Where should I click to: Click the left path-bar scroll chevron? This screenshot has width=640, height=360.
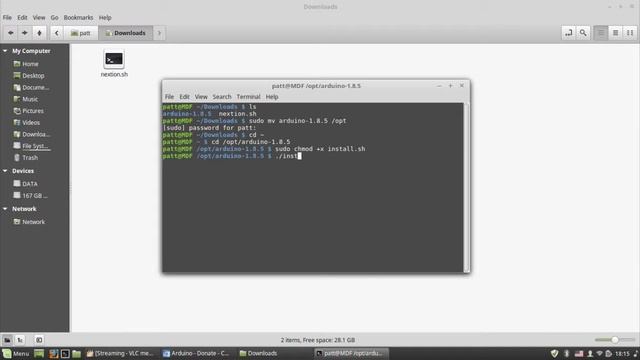click(x=57, y=33)
